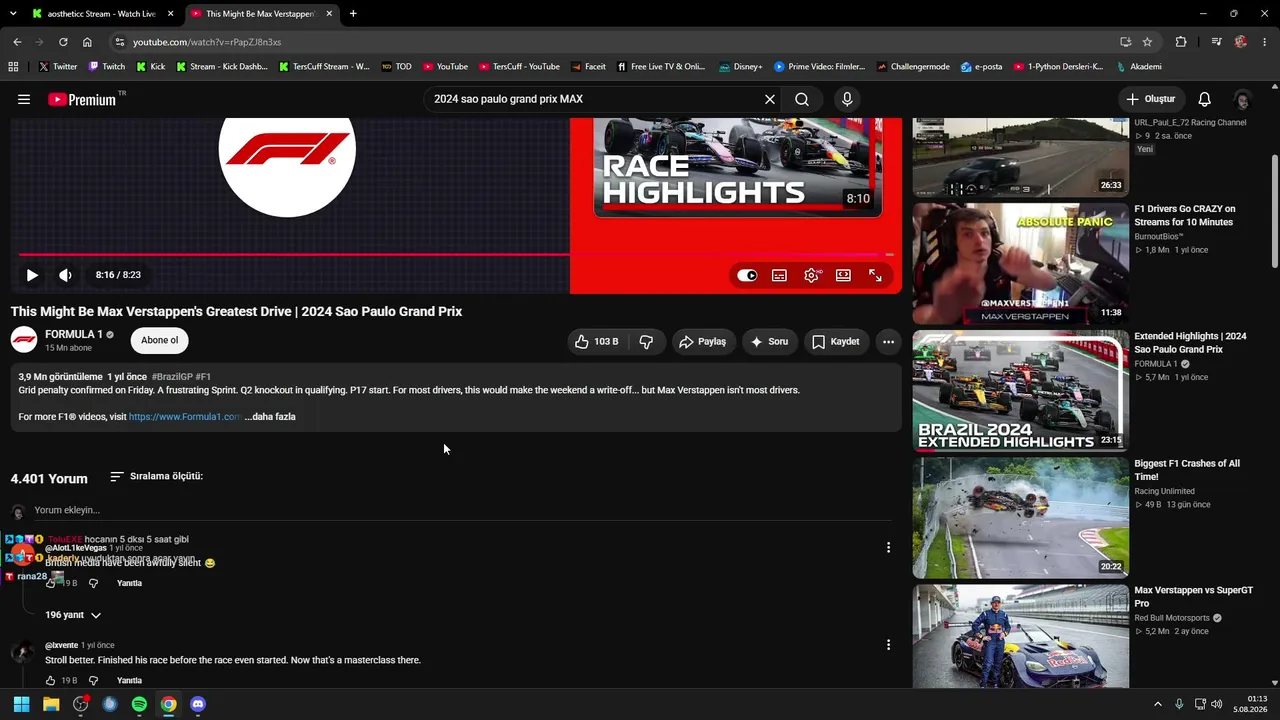Open the Soru ask button
Viewport: 1280px width, 720px height.
(x=769, y=342)
